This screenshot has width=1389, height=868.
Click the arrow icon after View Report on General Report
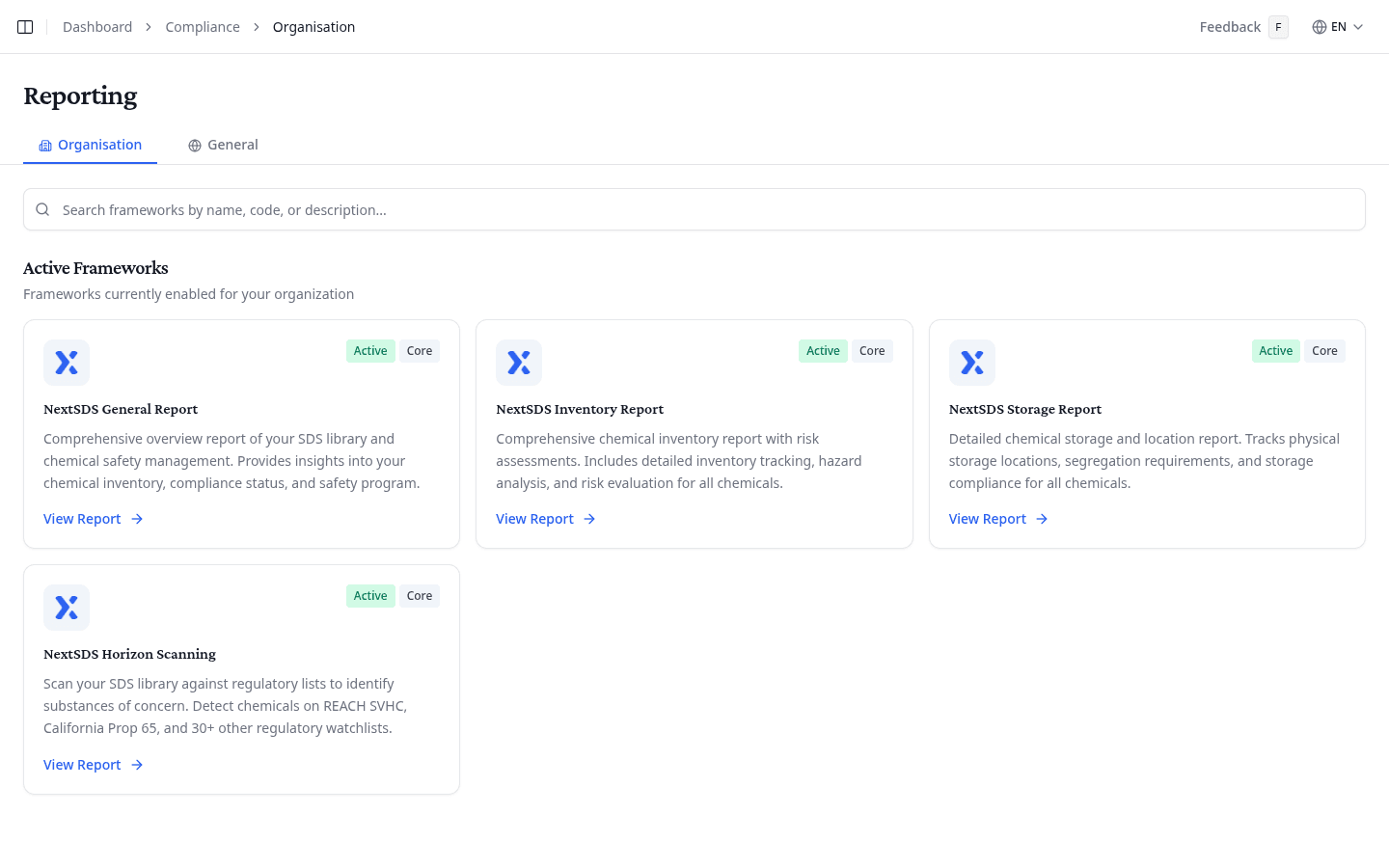point(138,519)
